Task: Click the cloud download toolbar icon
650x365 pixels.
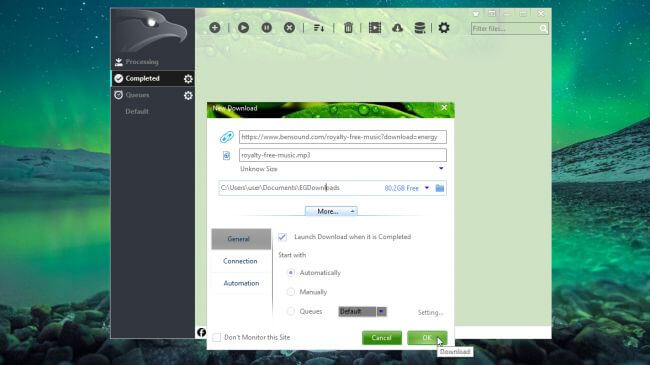Action: [x=398, y=28]
